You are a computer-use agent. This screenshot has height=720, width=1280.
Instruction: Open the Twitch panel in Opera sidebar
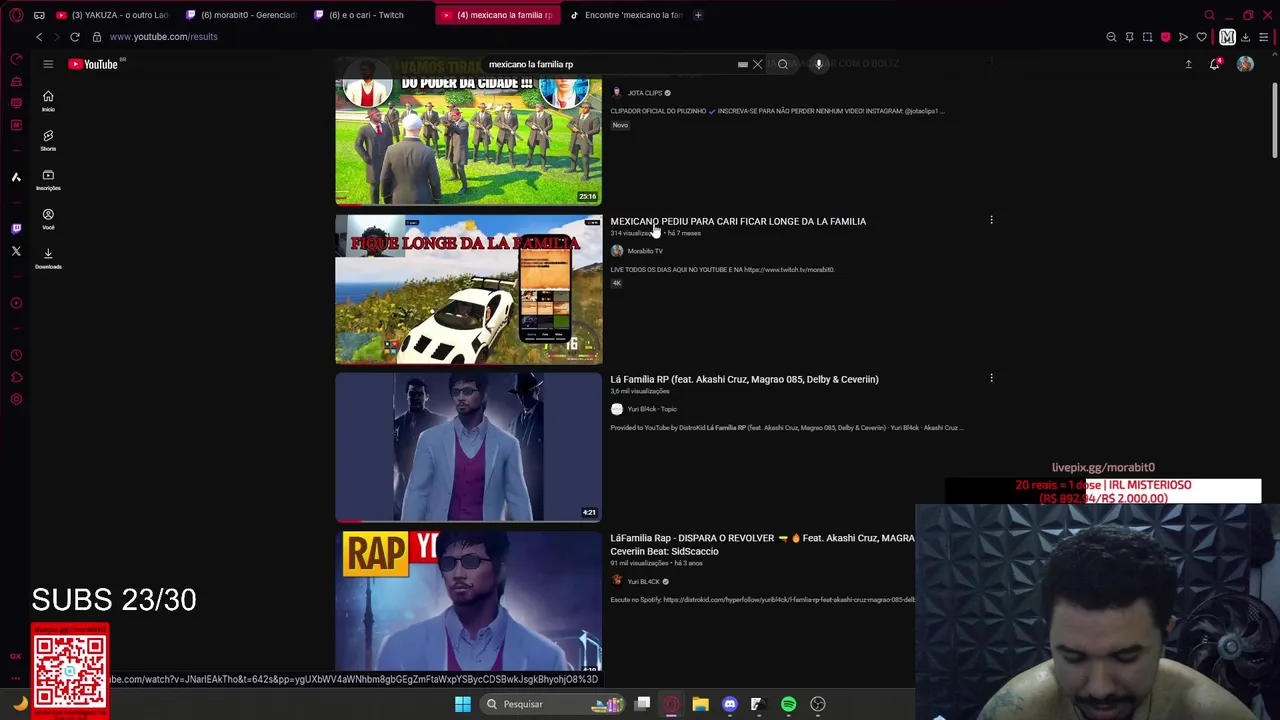[x=16, y=229]
